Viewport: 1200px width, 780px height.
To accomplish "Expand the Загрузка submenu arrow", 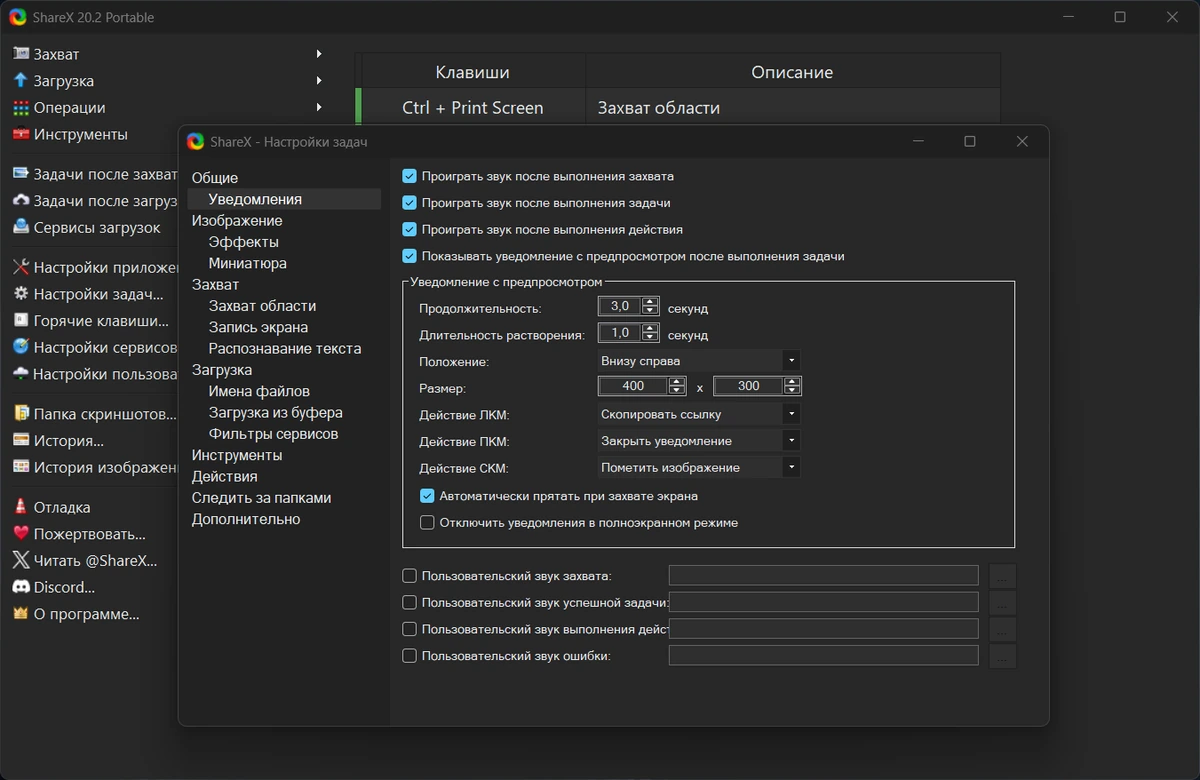I will point(319,81).
